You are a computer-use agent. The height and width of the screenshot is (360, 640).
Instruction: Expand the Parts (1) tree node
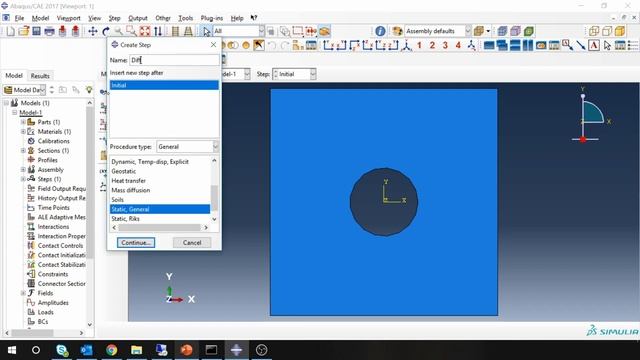pyautogui.click(x=23, y=122)
